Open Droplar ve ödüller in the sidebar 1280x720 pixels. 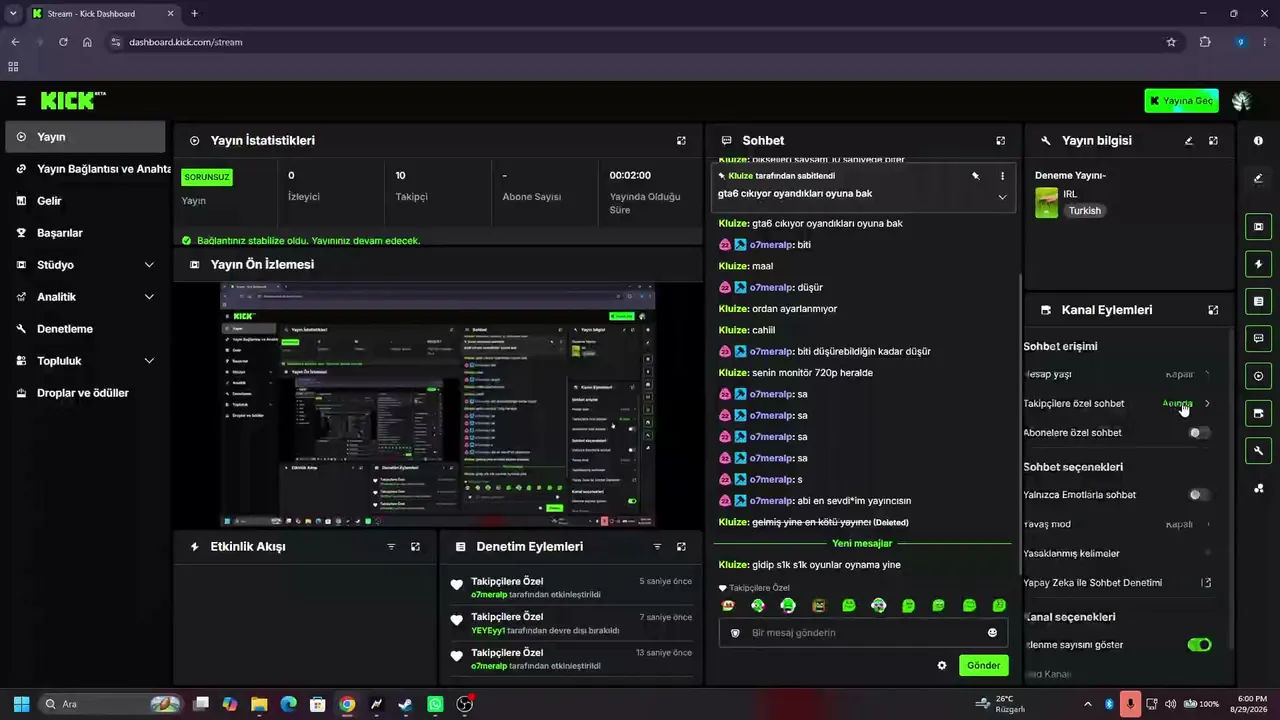(85, 393)
